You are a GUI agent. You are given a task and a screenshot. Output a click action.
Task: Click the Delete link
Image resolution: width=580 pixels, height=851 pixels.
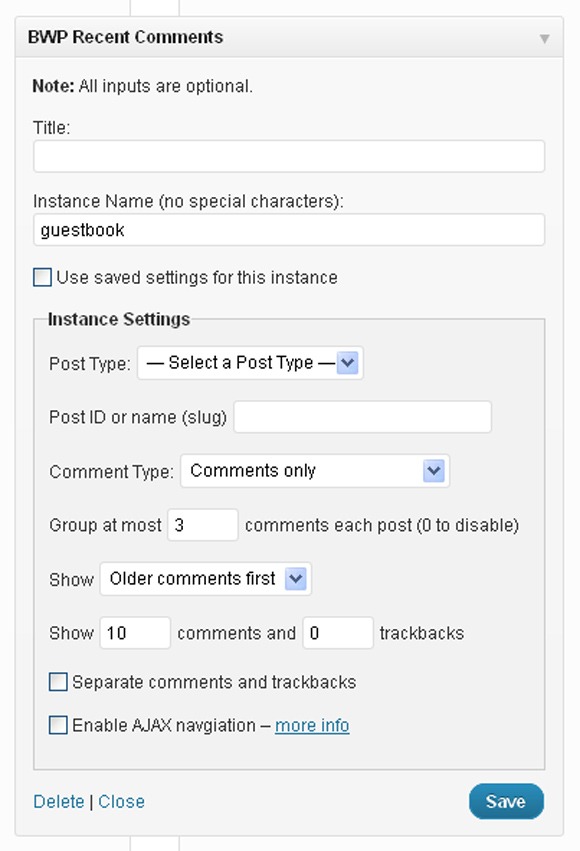click(x=59, y=801)
